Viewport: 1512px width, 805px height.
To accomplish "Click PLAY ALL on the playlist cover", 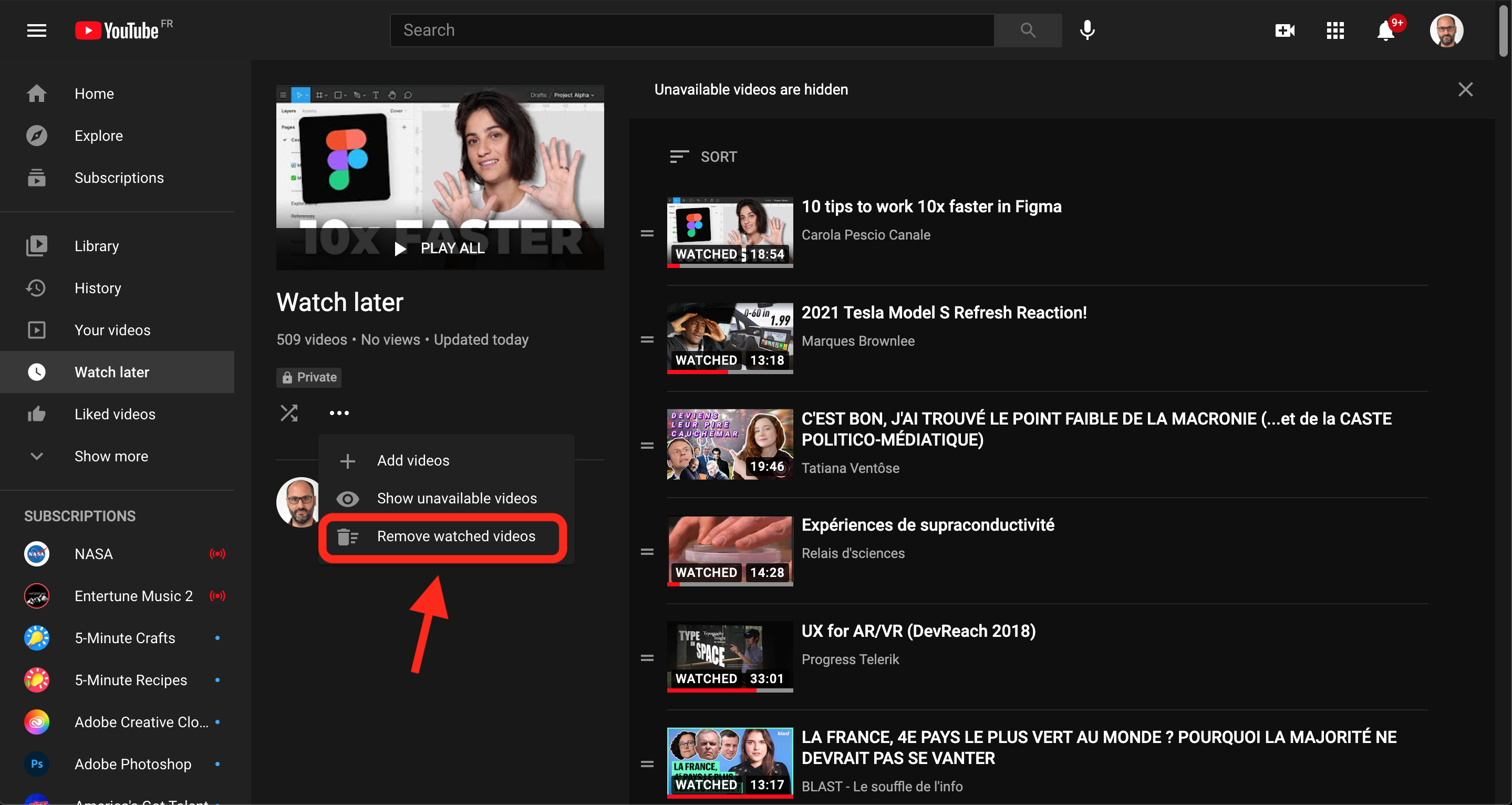I will pos(440,249).
